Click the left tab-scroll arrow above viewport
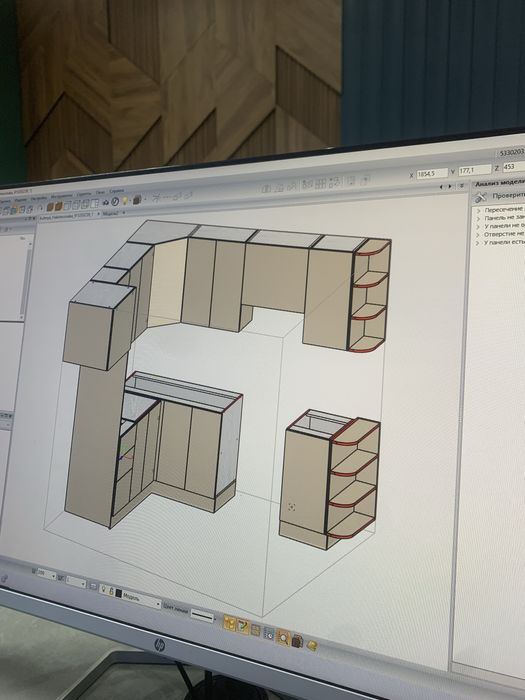 pos(442,187)
